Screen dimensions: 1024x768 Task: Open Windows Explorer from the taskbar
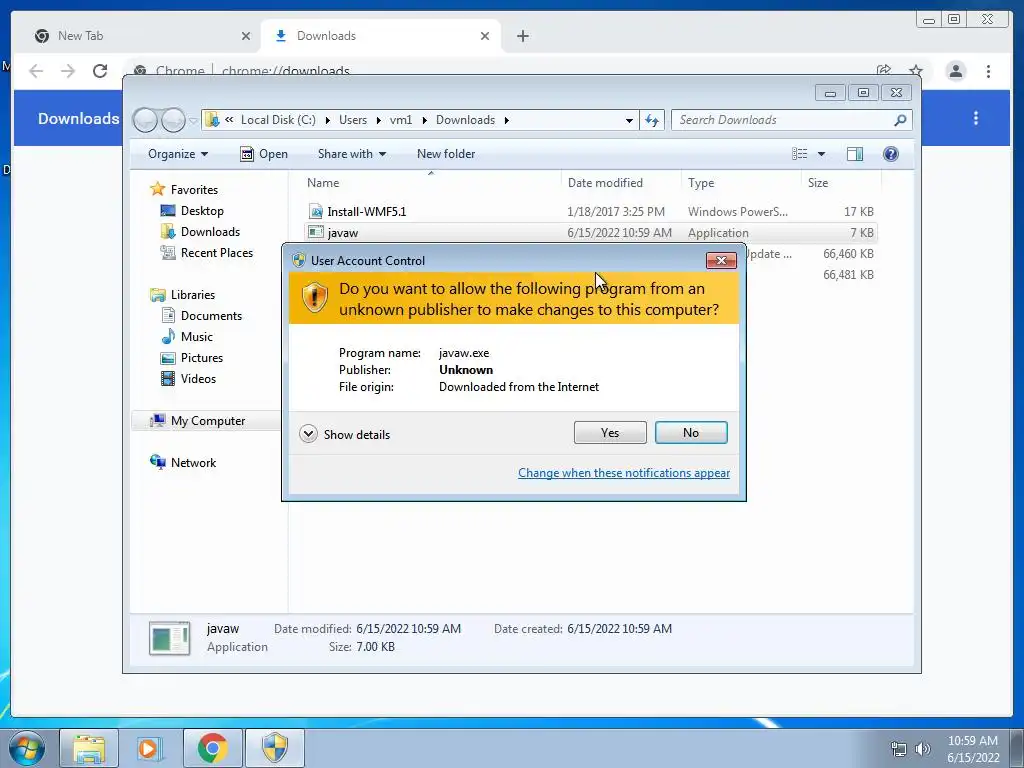coord(89,748)
